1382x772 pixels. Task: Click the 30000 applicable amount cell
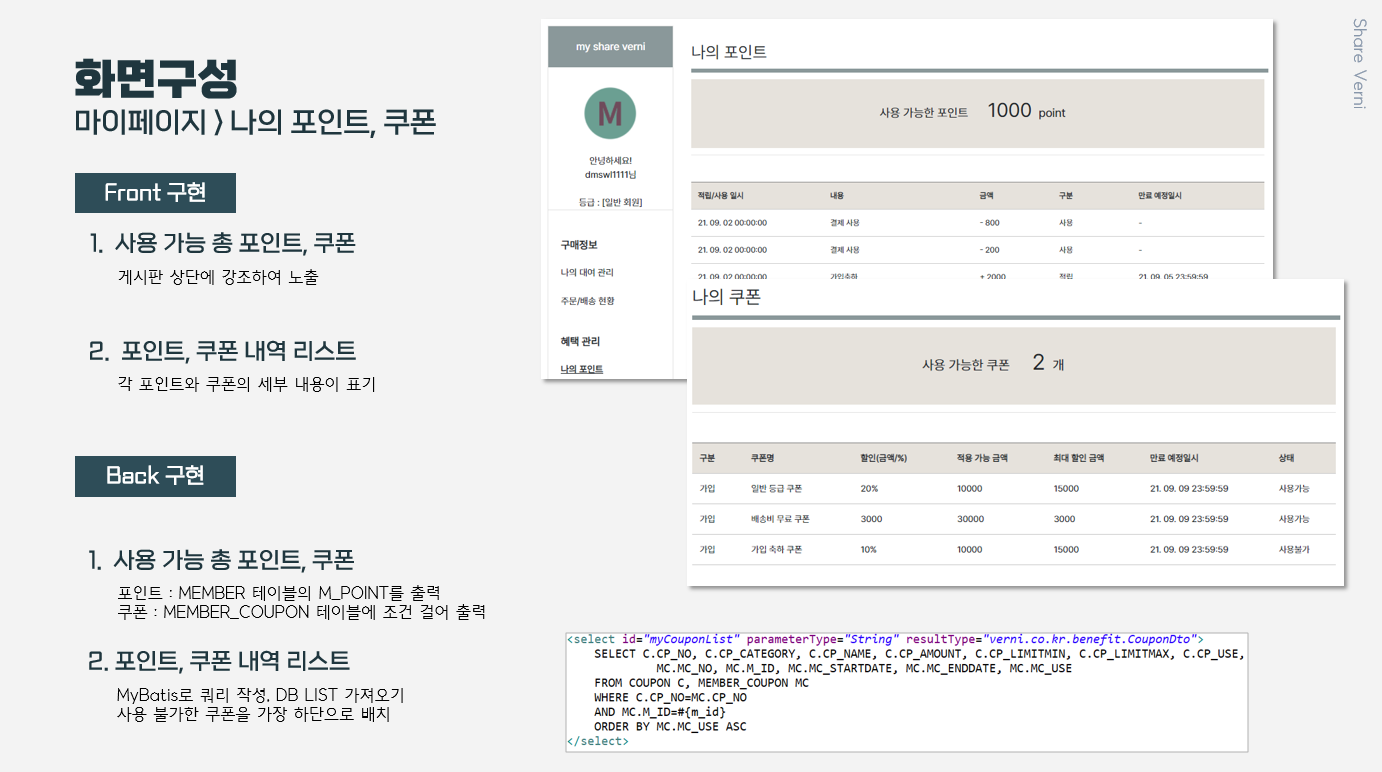click(x=970, y=519)
